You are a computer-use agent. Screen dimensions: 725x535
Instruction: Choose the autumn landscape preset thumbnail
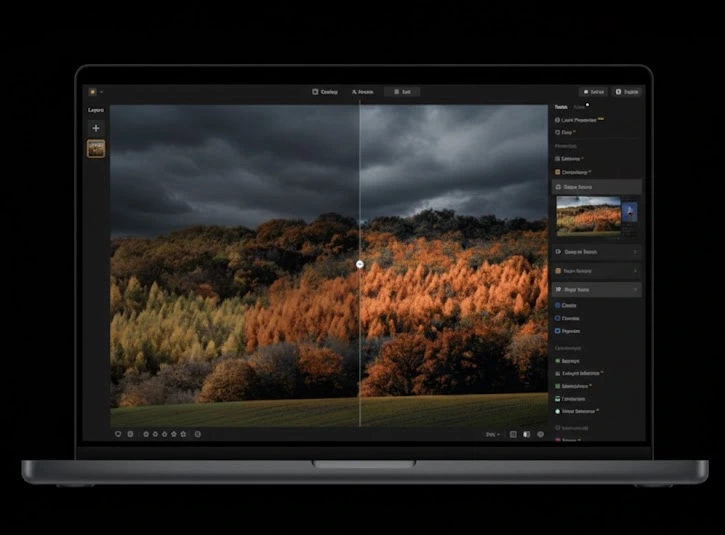coord(588,216)
